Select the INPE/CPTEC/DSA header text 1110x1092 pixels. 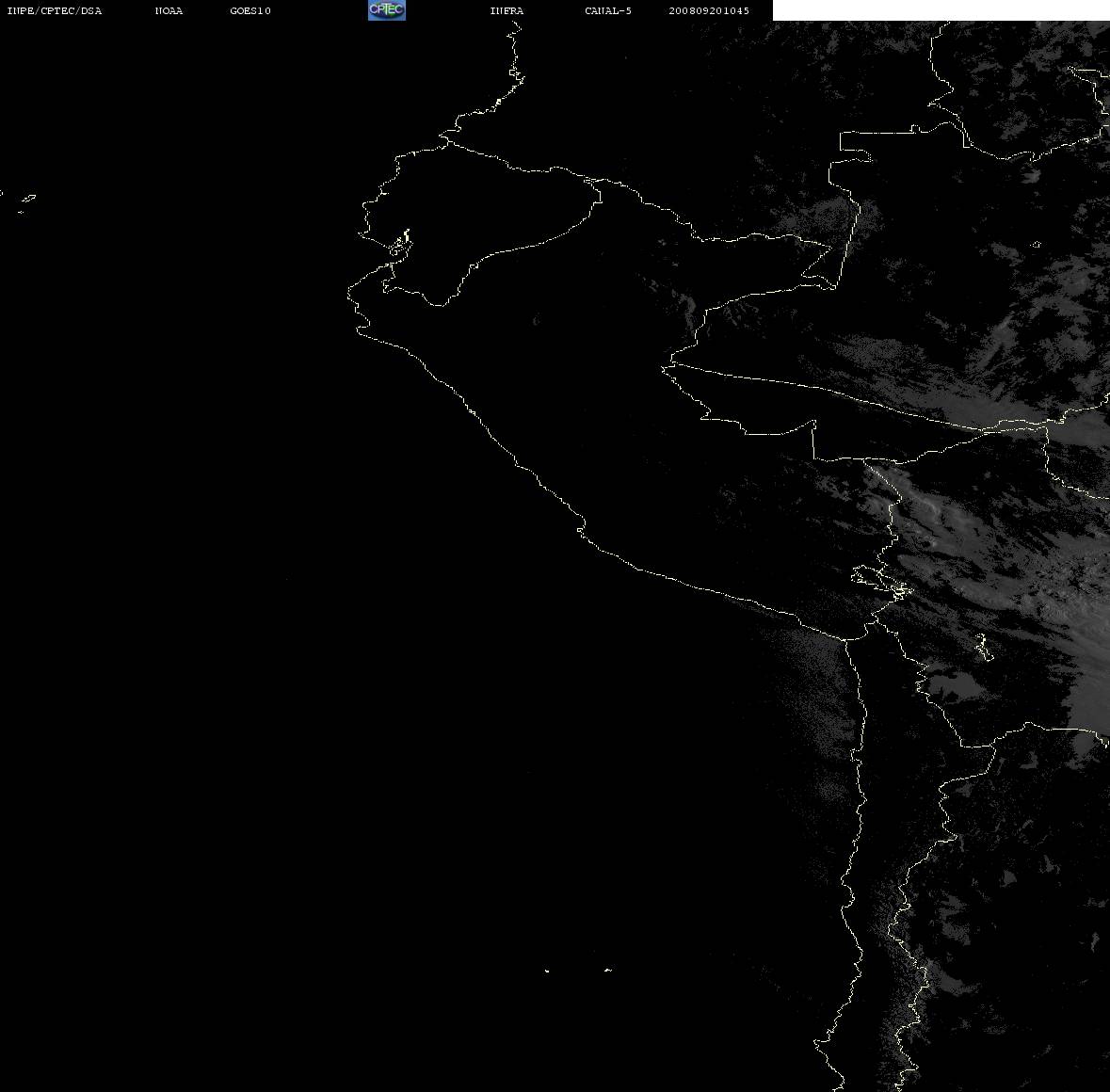click(x=55, y=10)
